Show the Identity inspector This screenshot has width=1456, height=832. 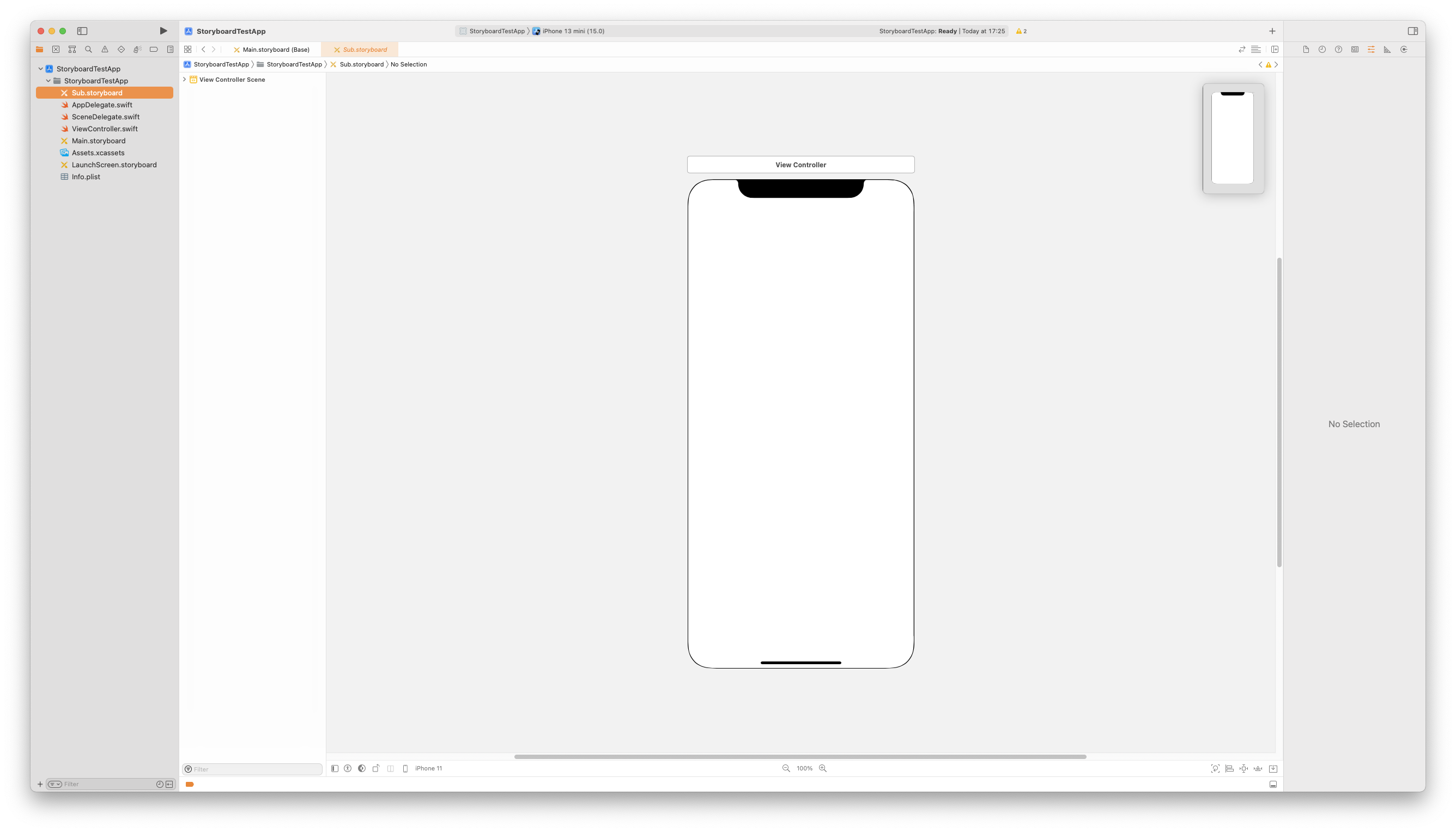click(x=1354, y=50)
